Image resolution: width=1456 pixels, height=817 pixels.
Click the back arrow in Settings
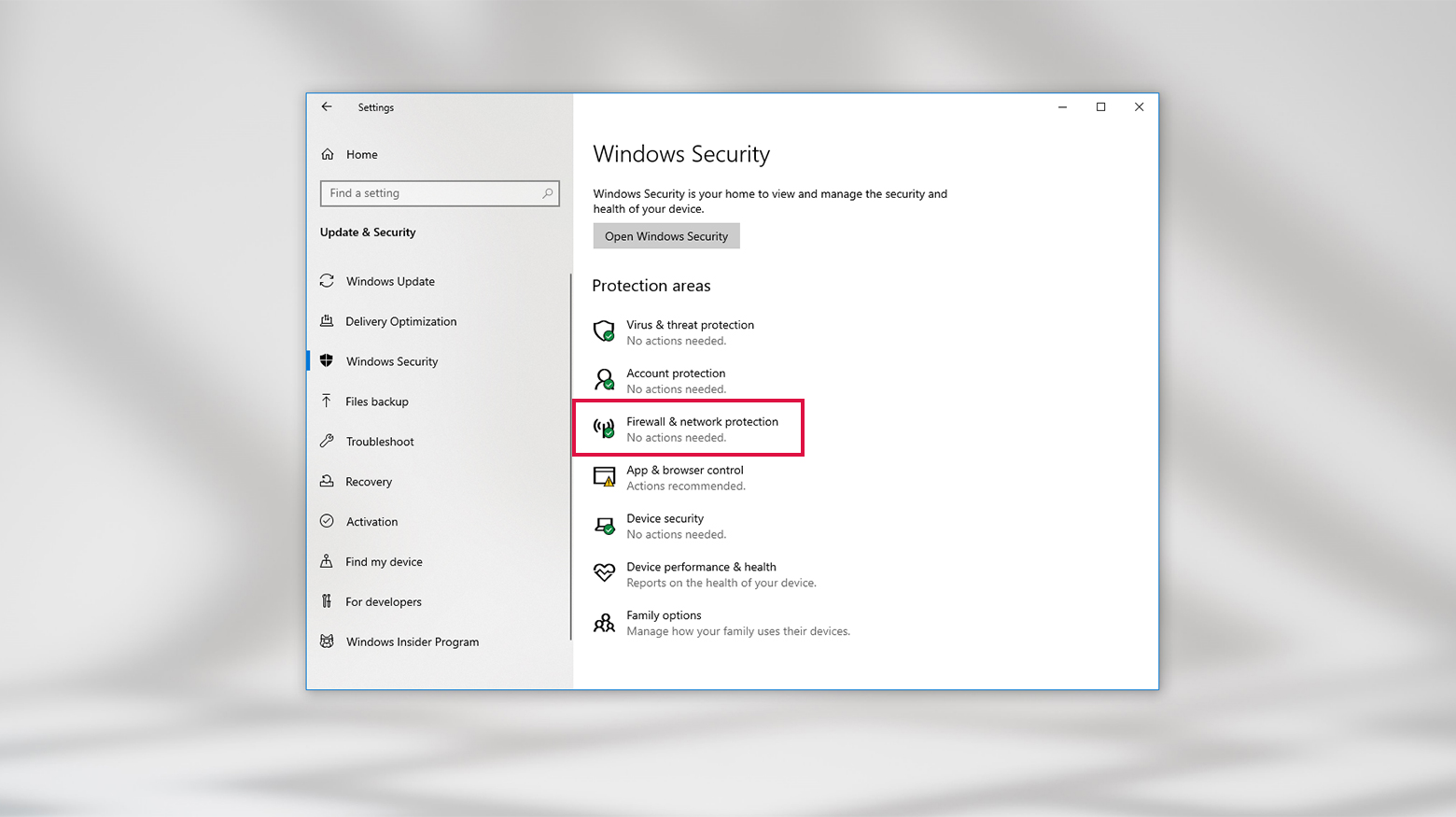pyautogui.click(x=326, y=106)
